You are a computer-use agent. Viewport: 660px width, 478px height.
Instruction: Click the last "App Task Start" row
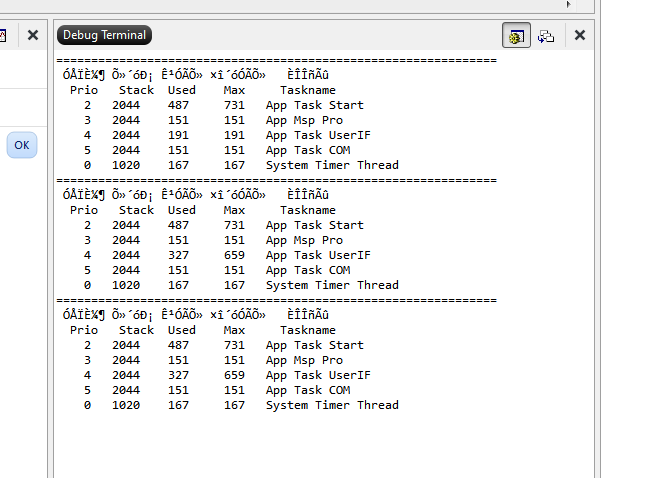coord(314,345)
